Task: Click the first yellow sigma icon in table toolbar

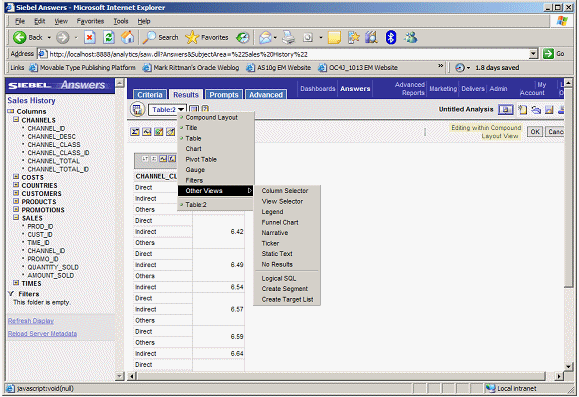Action: coord(135,132)
